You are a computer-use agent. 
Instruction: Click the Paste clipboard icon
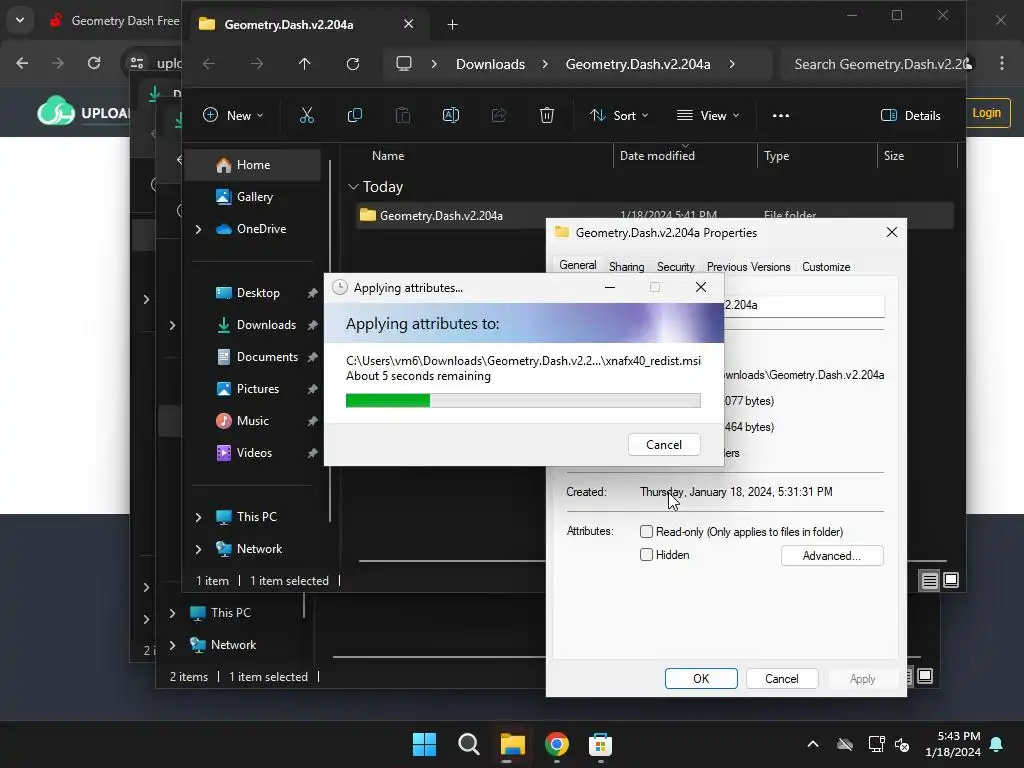pos(403,116)
